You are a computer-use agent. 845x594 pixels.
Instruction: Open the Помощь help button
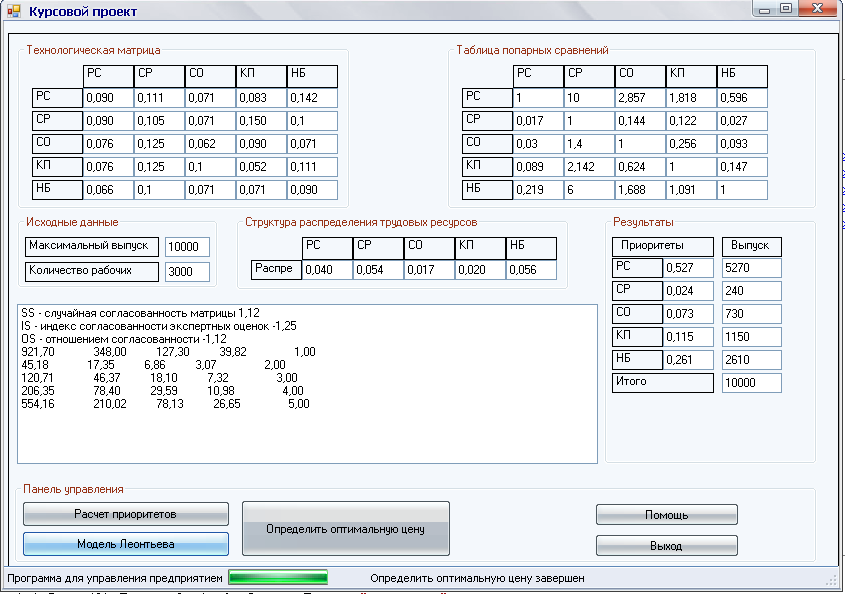point(666,515)
